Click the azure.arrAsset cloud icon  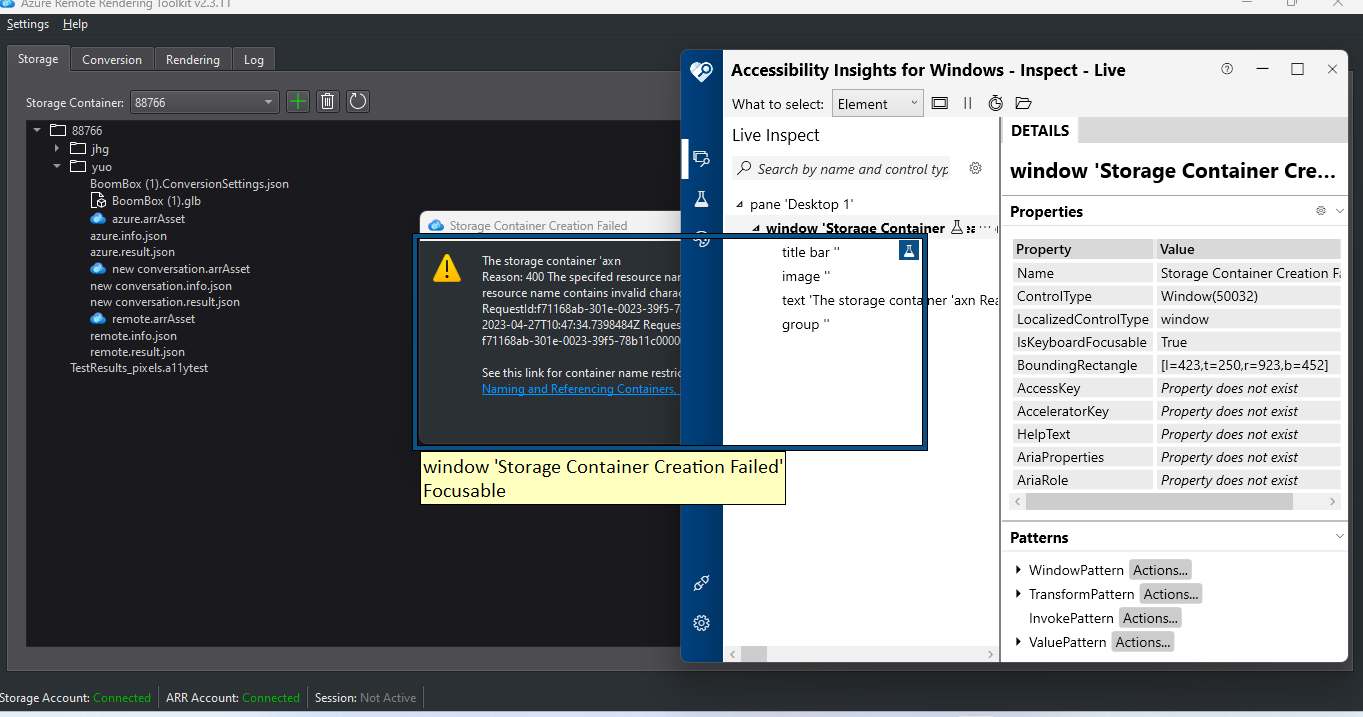coord(98,218)
